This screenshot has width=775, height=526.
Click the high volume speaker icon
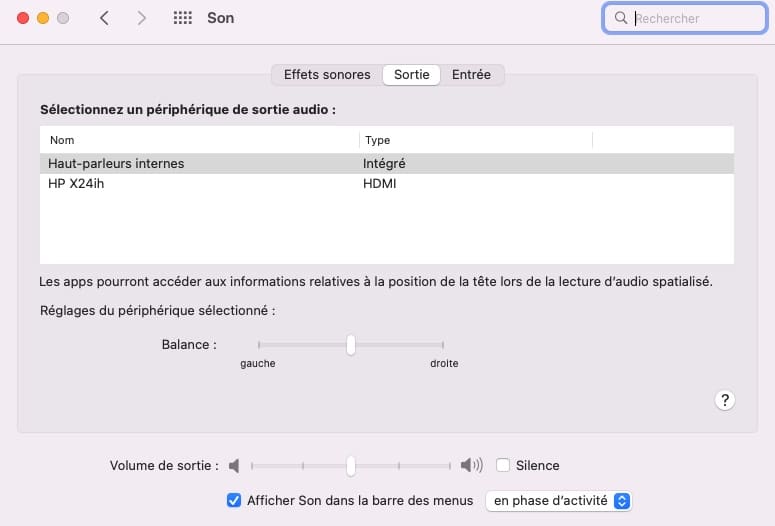point(471,465)
